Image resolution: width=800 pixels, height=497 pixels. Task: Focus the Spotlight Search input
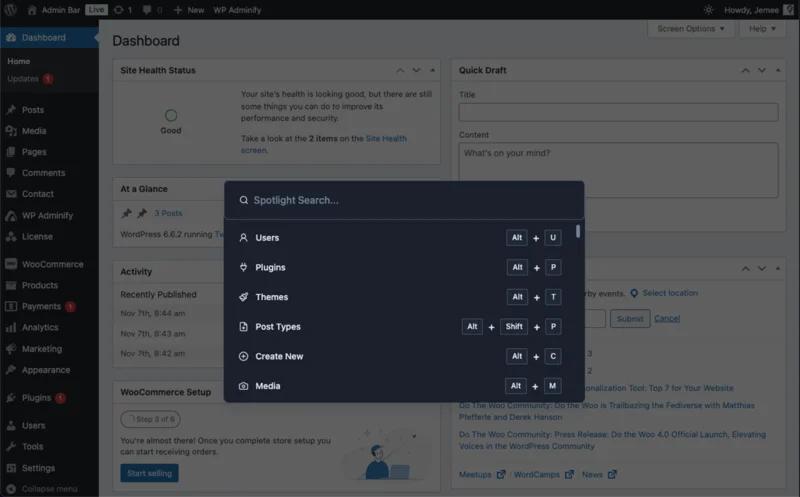coord(404,200)
